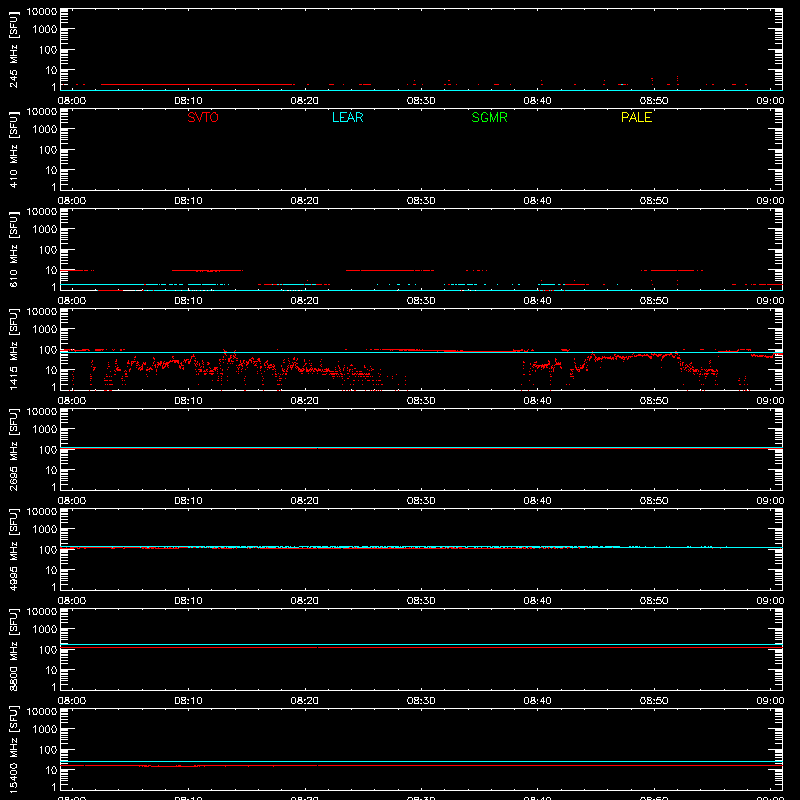Click 08:30 time label under 245 MHz panel
The image size is (800, 800).
[421, 101]
